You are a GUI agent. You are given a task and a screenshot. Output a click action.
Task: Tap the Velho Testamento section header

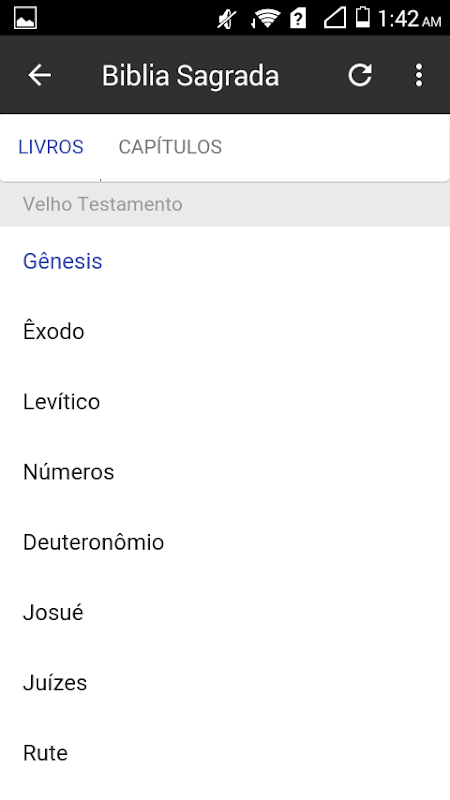click(x=225, y=204)
